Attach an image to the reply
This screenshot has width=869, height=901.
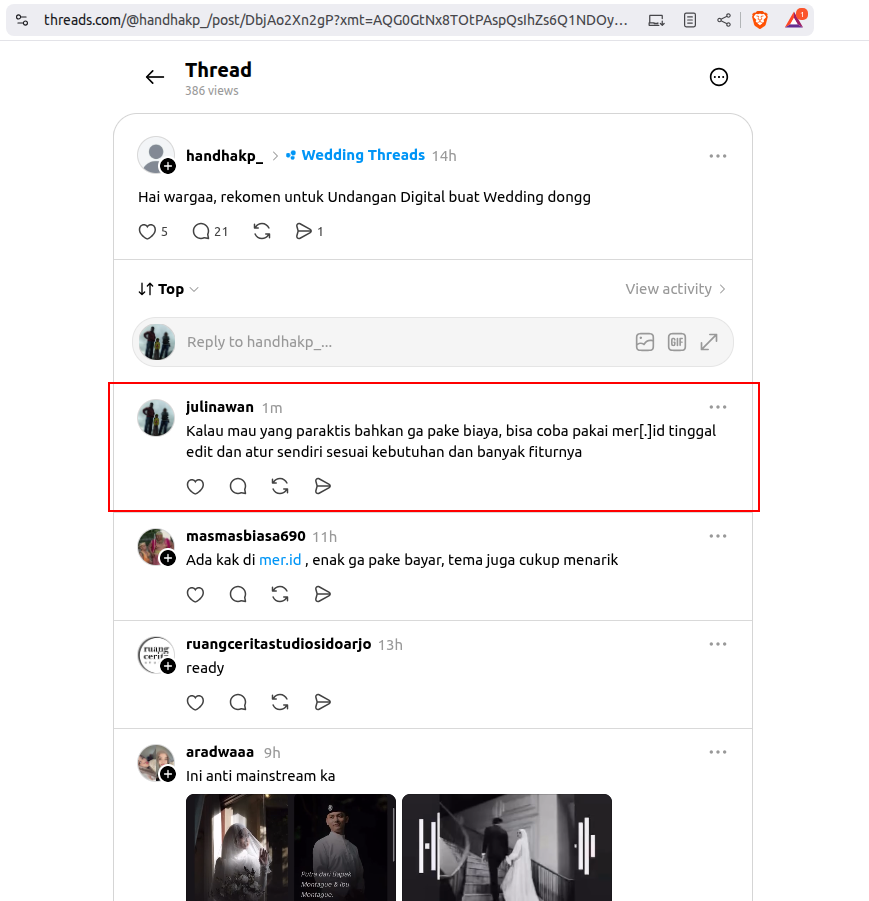coord(645,342)
